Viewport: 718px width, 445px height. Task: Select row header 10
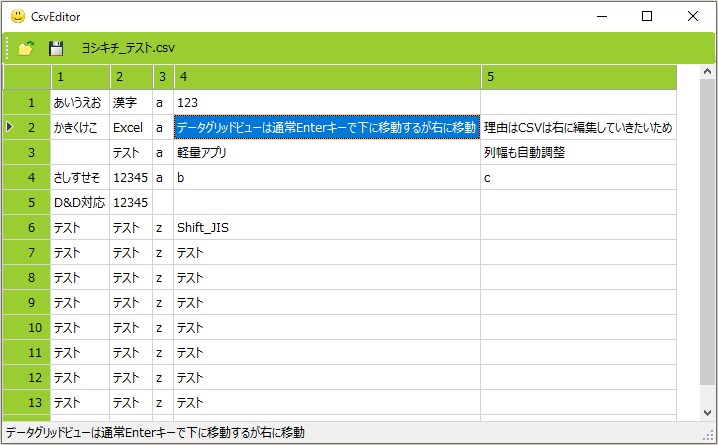27,327
